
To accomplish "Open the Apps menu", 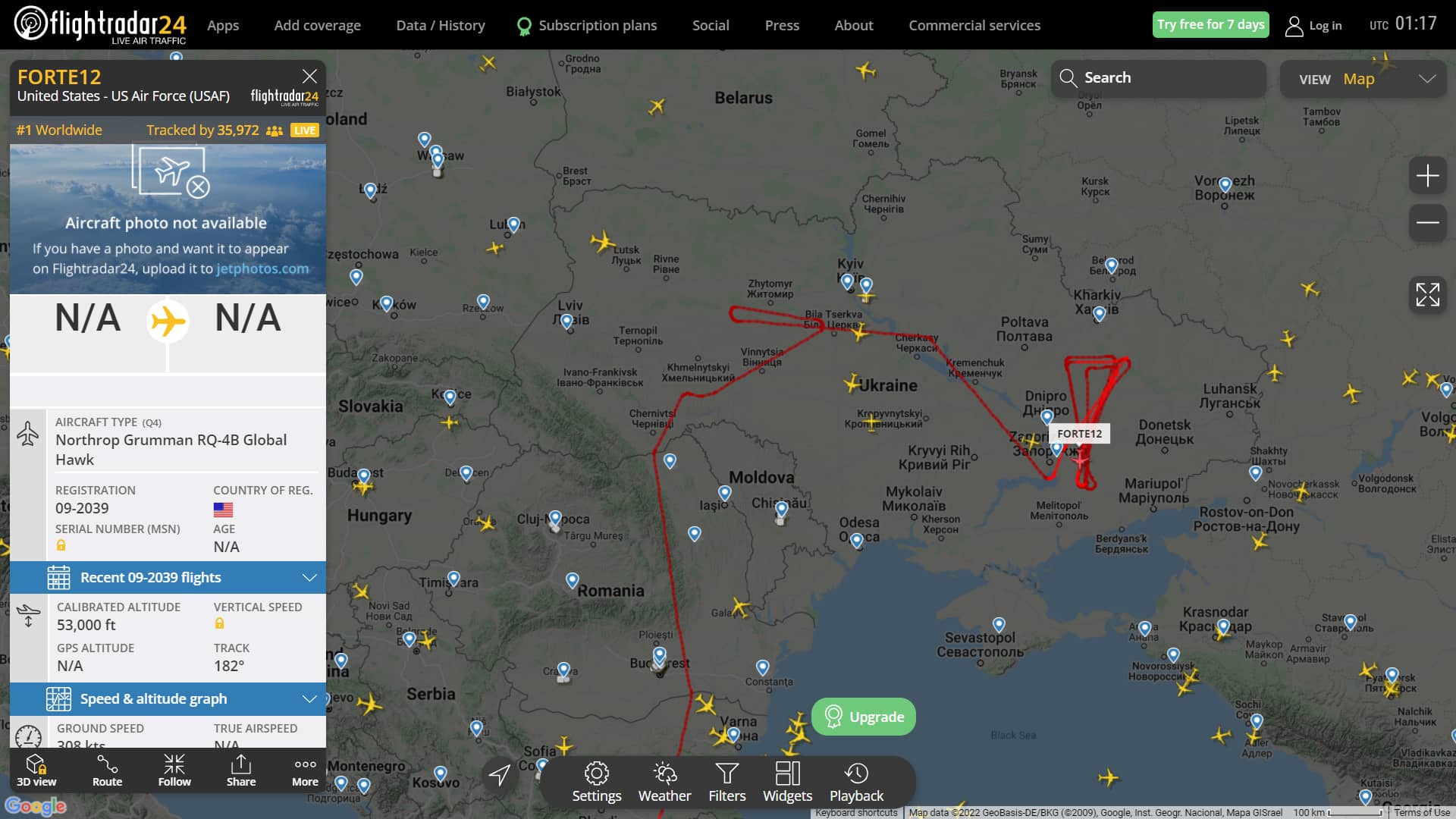I will click(223, 25).
